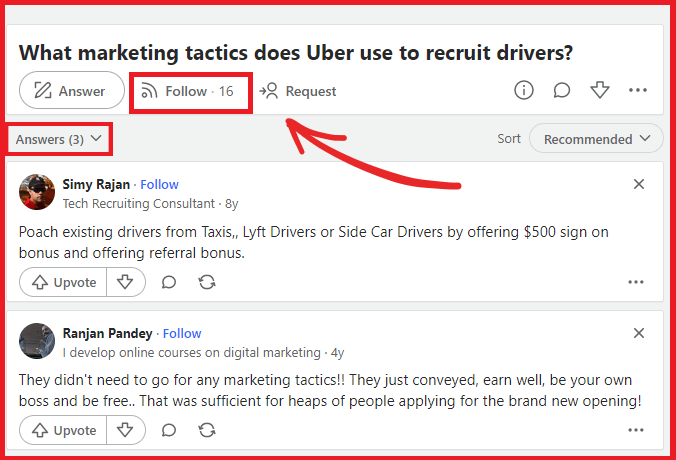Image resolution: width=676 pixels, height=460 pixels.
Task: Downvote Simy Rajan's answer
Action: 125,282
